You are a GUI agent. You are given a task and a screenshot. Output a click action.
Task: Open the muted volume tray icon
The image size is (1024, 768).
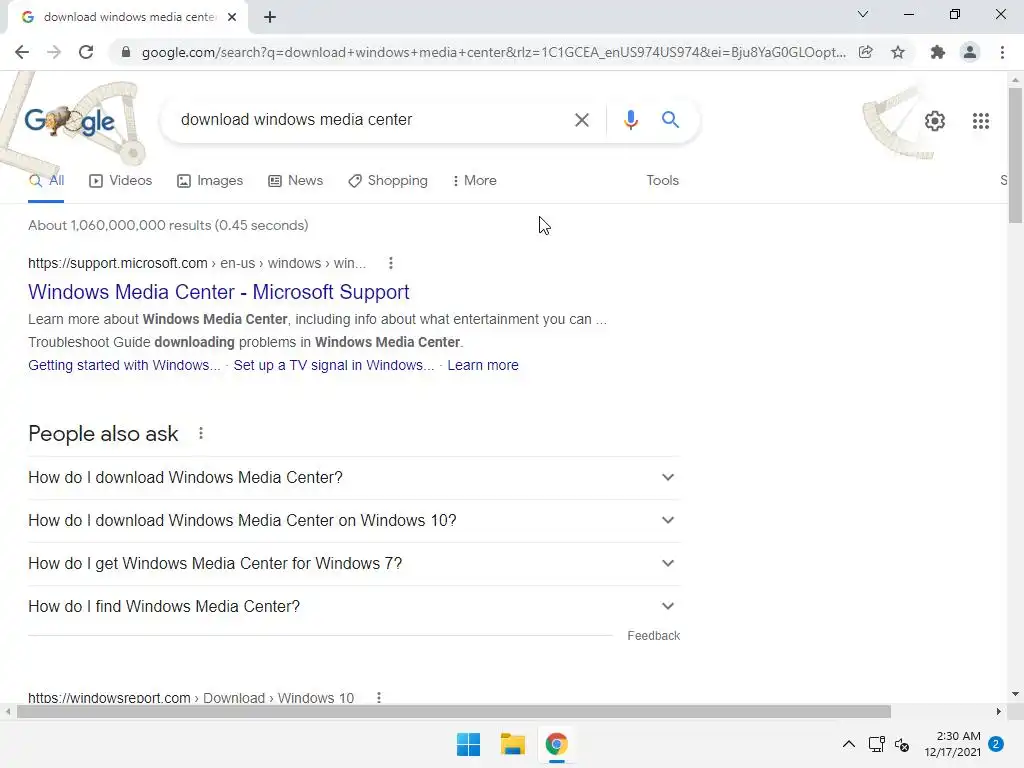(902, 744)
